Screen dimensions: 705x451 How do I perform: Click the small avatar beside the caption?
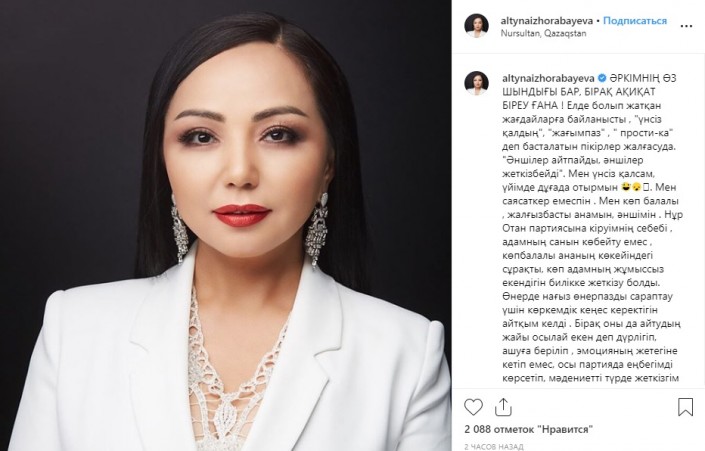pyautogui.click(x=477, y=83)
